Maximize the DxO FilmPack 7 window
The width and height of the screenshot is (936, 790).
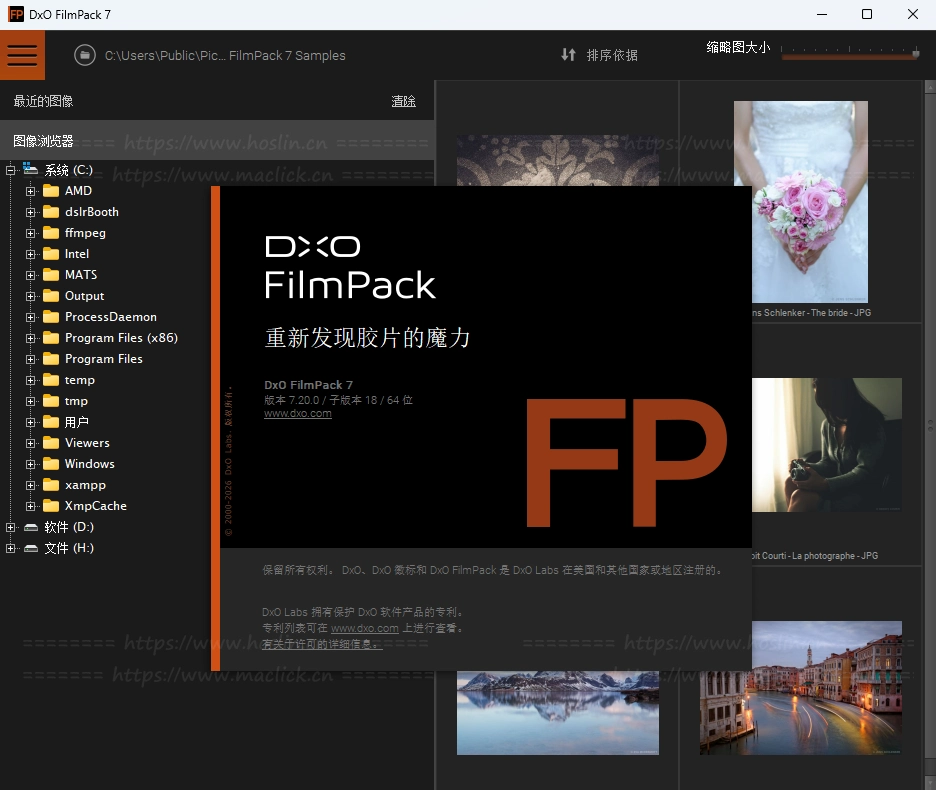point(867,14)
